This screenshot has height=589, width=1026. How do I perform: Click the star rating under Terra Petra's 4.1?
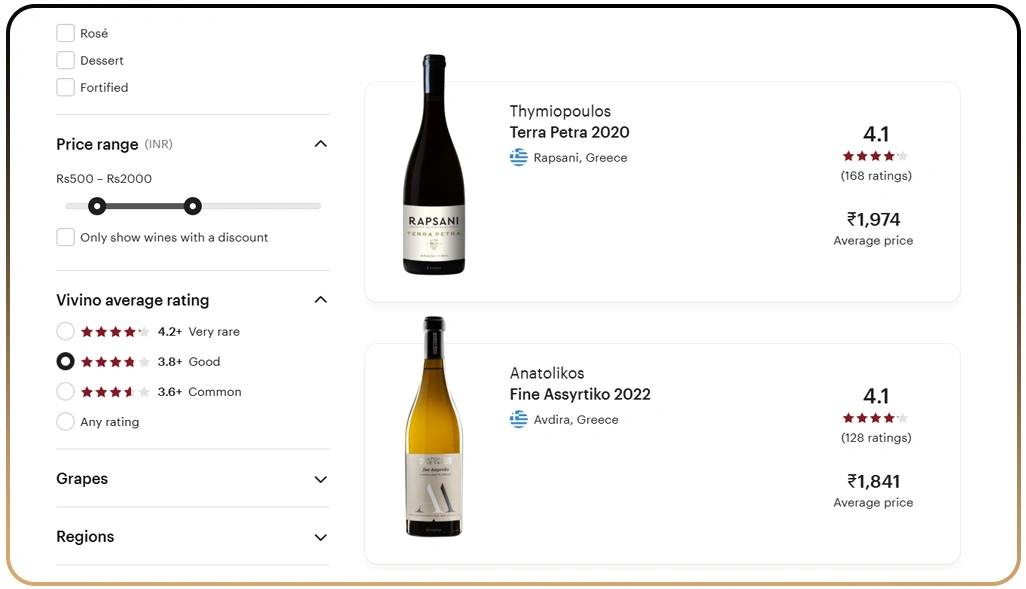(875, 156)
